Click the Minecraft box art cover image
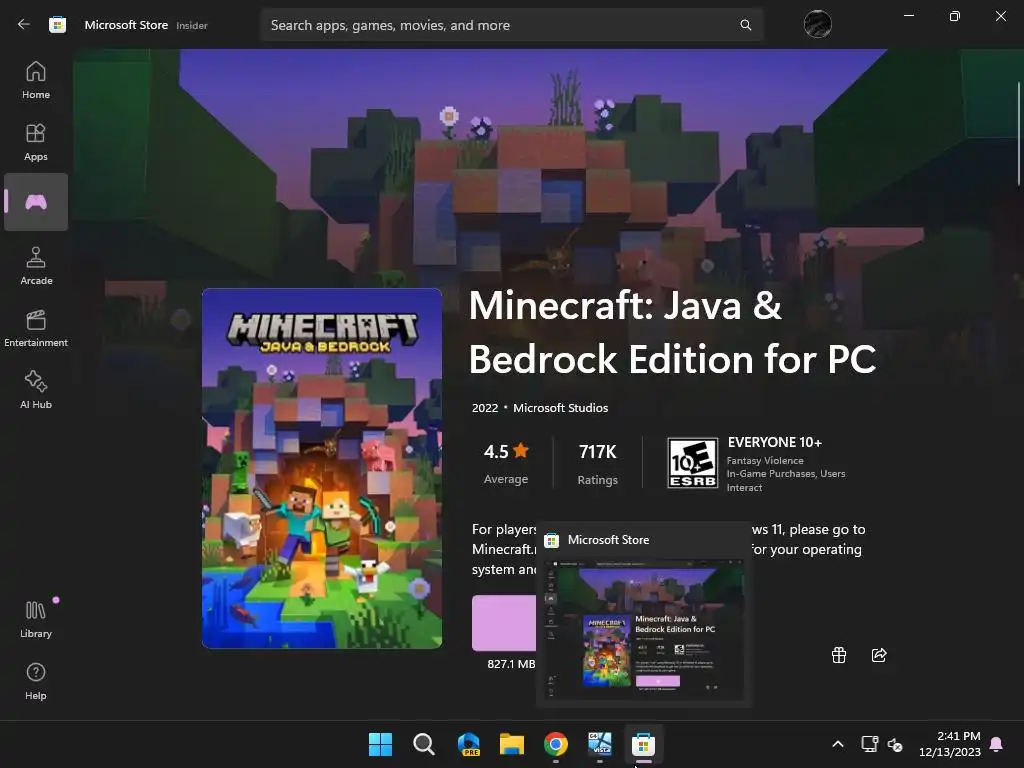The image size is (1024, 768). point(322,468)
